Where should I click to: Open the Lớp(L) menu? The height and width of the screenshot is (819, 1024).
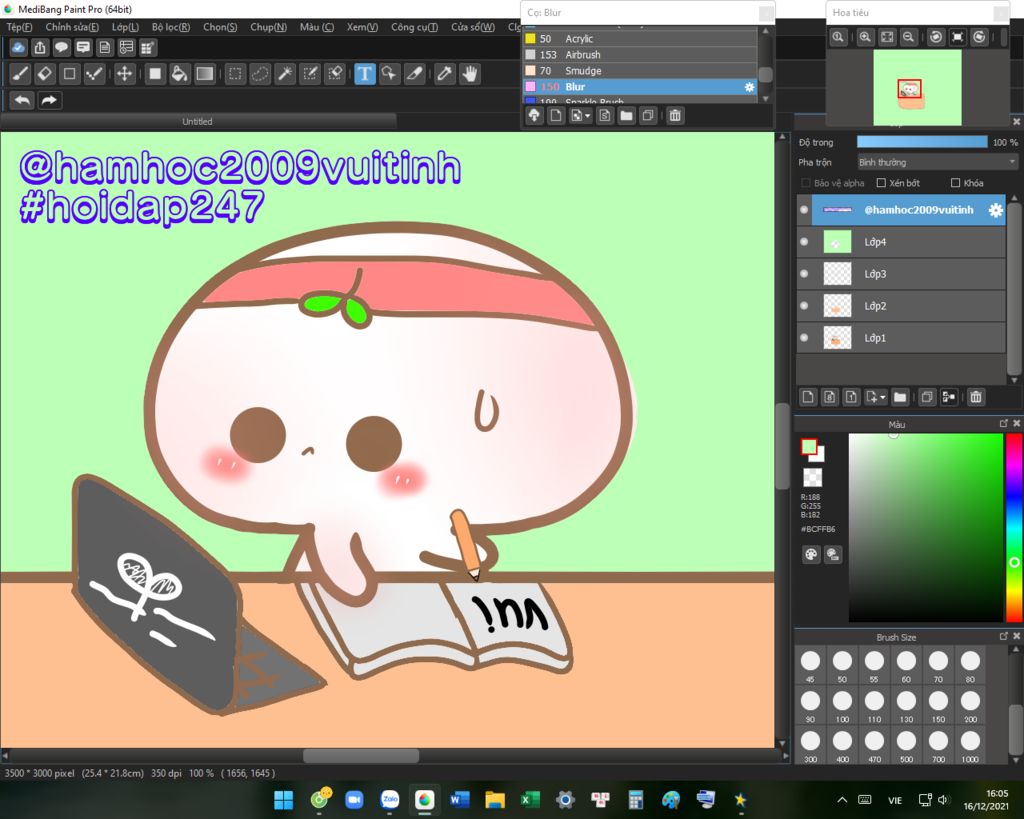(x=125, y=27)
